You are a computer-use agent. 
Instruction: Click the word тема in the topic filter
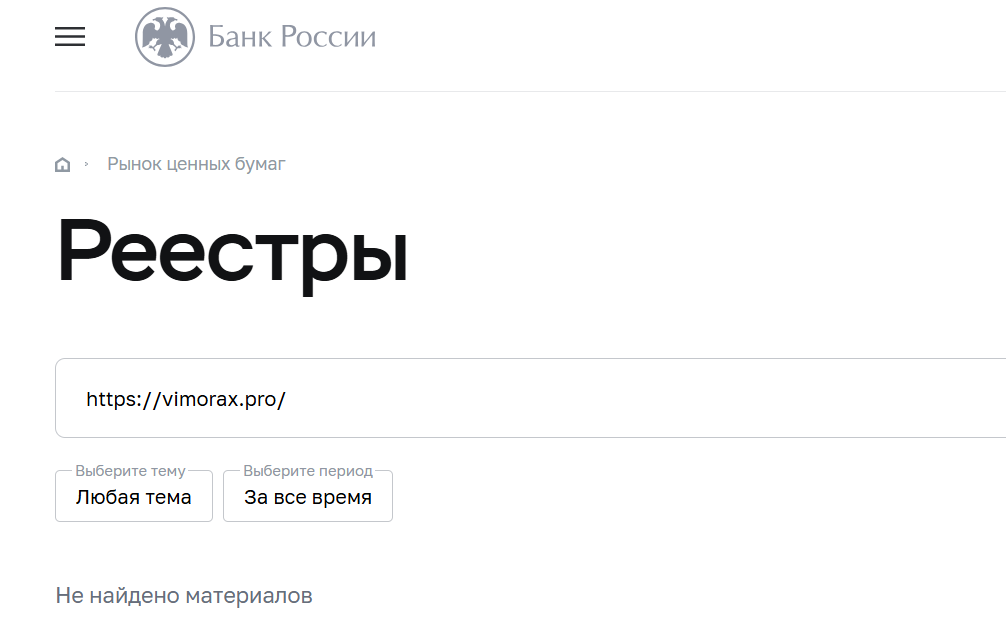click(x=168, y=497)
